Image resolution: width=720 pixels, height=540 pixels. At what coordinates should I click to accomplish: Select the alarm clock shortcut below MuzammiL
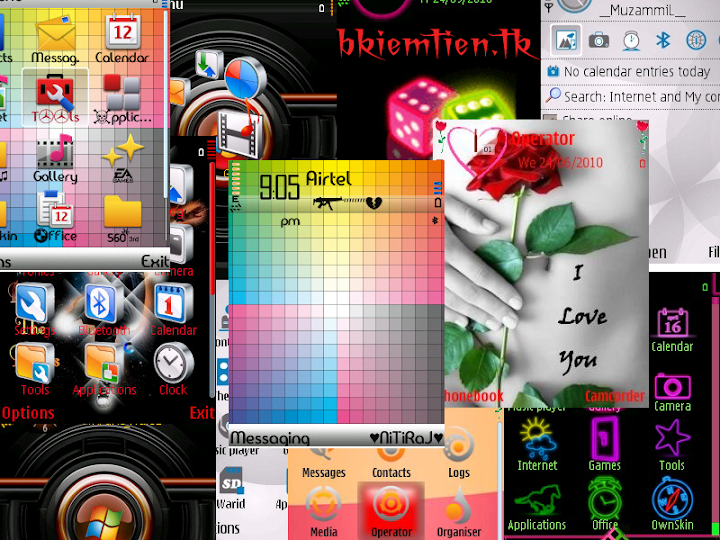(631, 40)
